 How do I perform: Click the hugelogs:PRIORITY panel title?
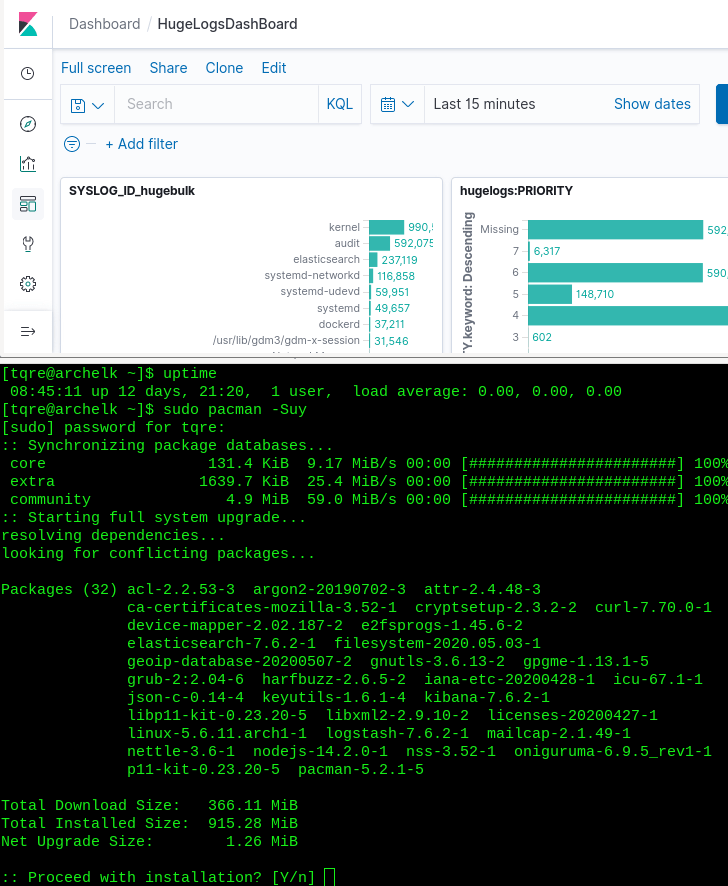coord(516,191)
